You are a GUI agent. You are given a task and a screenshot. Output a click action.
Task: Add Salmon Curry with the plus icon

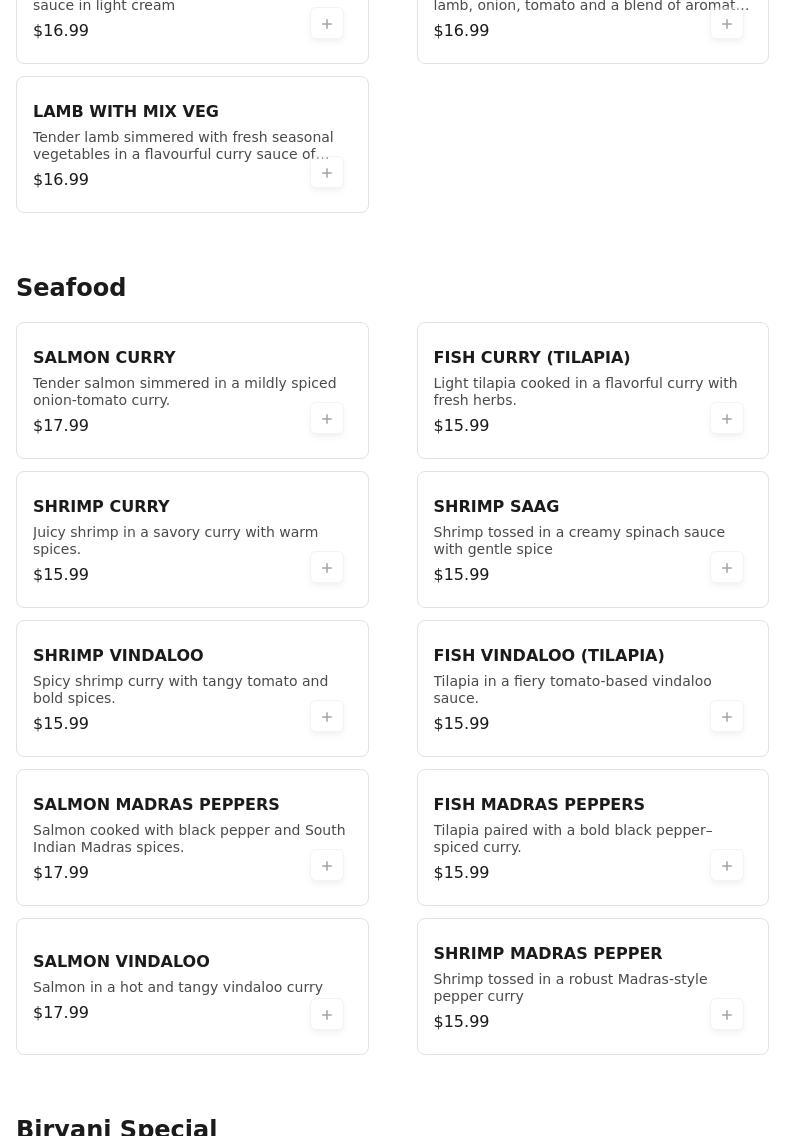[x=327, y=419]
